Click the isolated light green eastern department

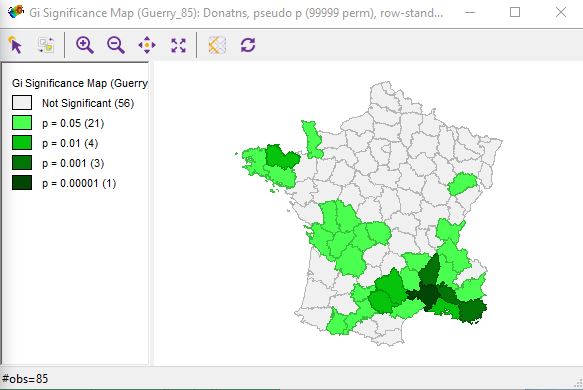pyautogui.click(x=462, y=183)
